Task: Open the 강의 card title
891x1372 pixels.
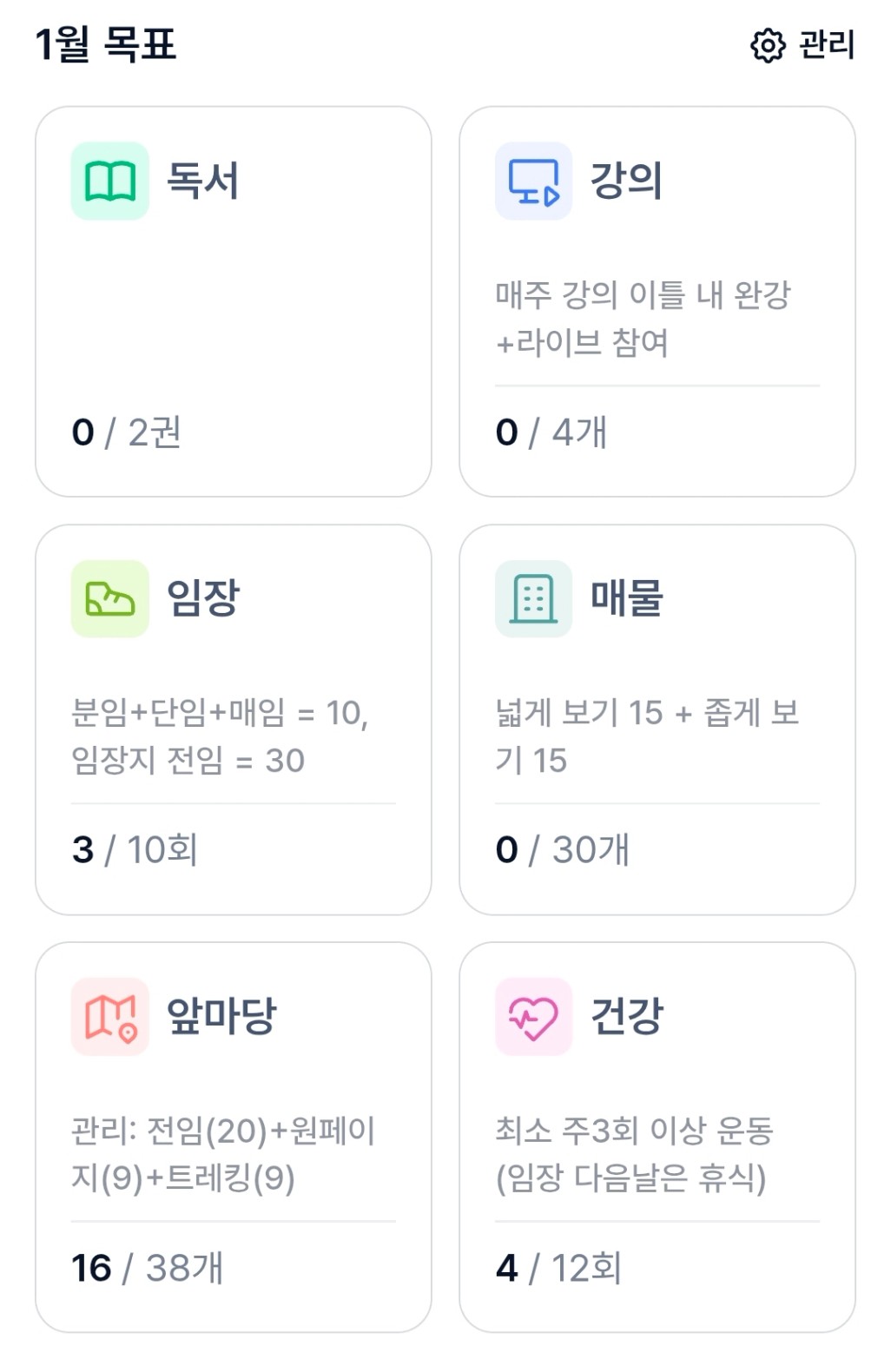Action: [x=626, y=181]
